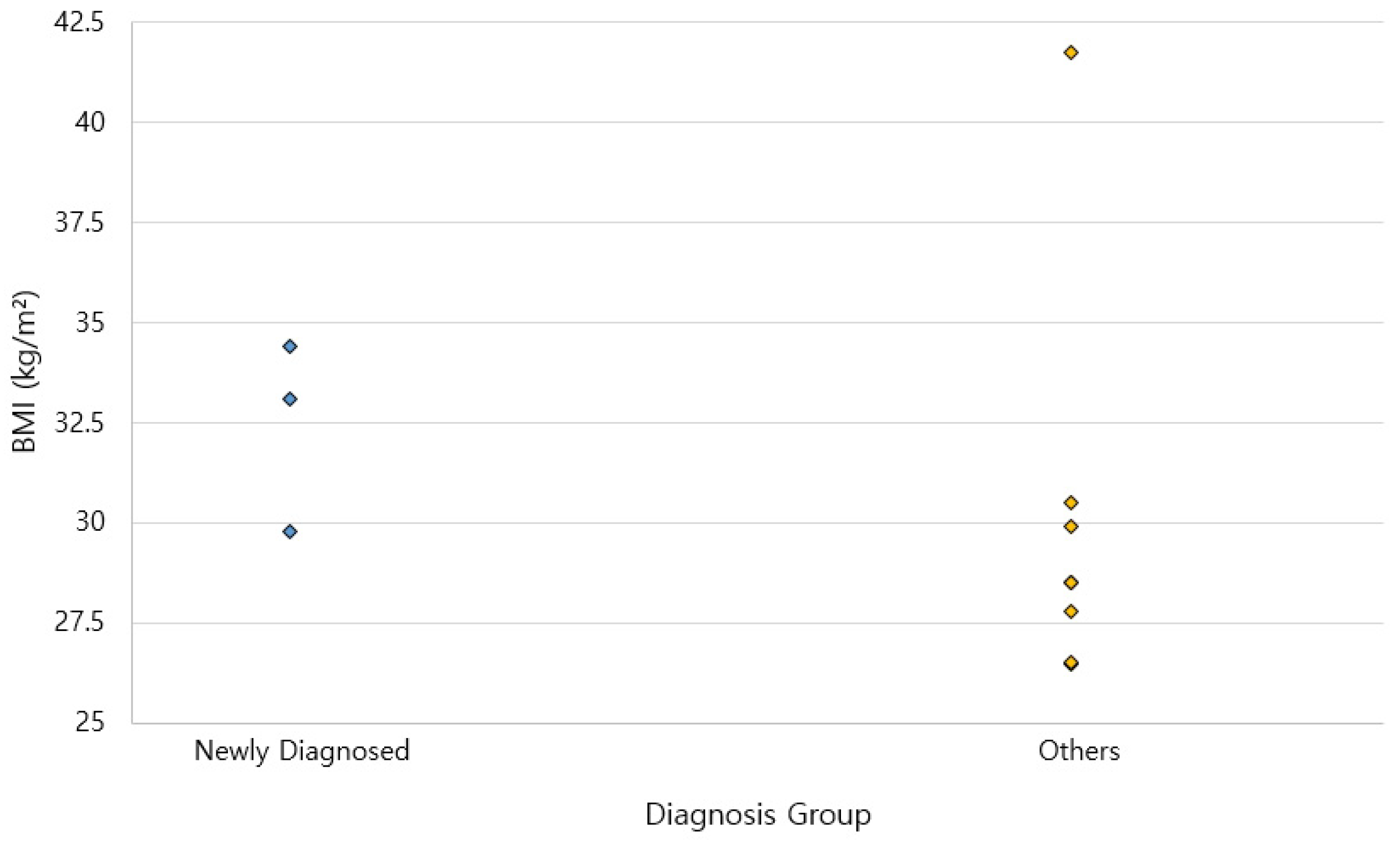
Task: Click the 25 y-axis tick label
Action: coord(90,722)
